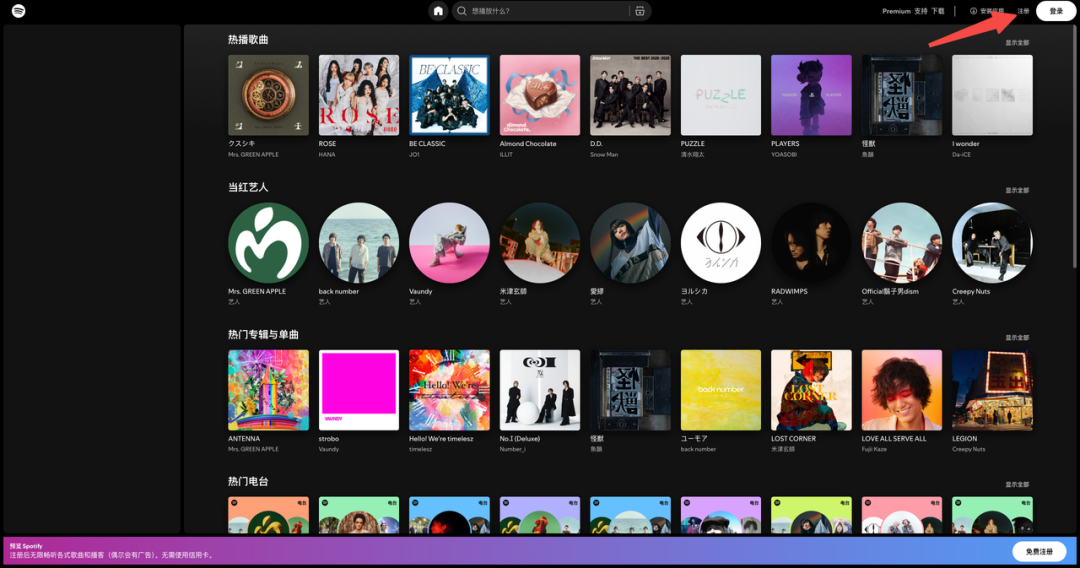Open the D.D. cover by Snow Man
Screen dimensions: 1080x568
630,95
